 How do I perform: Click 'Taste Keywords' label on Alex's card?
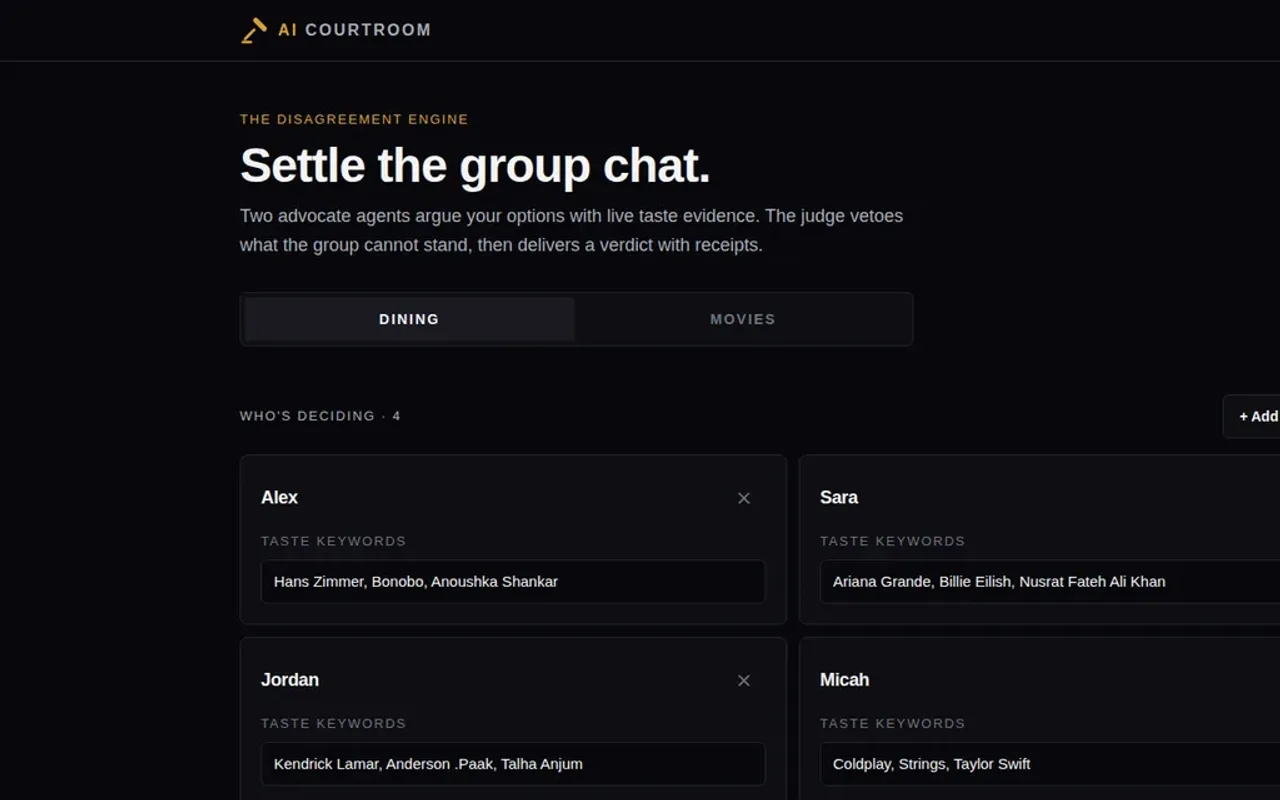tap(333, 541)
